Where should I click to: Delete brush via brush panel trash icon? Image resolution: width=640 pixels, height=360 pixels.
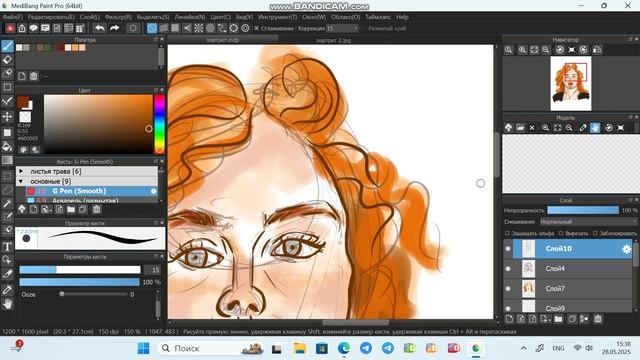(x=96, y=209)
